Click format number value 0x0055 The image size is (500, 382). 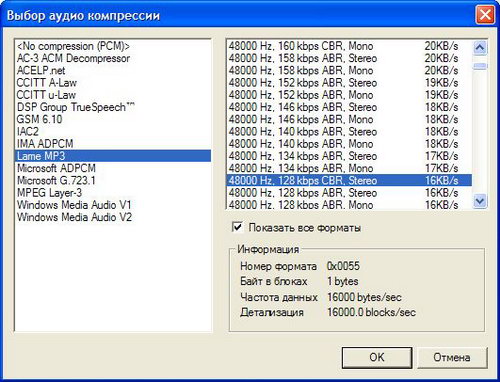pyautogui.click(x=343, y=266)
